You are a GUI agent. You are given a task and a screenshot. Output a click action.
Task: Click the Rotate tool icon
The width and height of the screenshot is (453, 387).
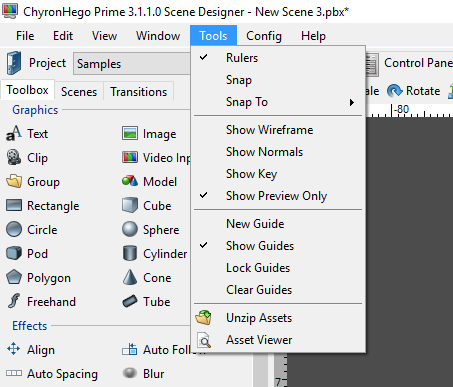tap(395, 91)
